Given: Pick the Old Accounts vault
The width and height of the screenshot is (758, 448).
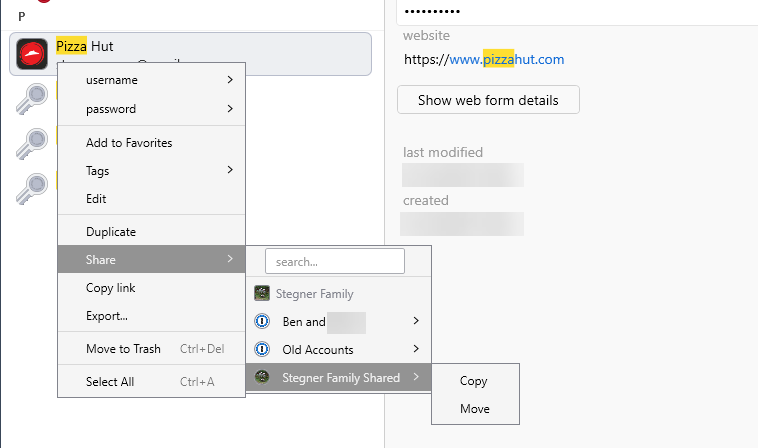Looking at the screenshot, I should 338,349.
